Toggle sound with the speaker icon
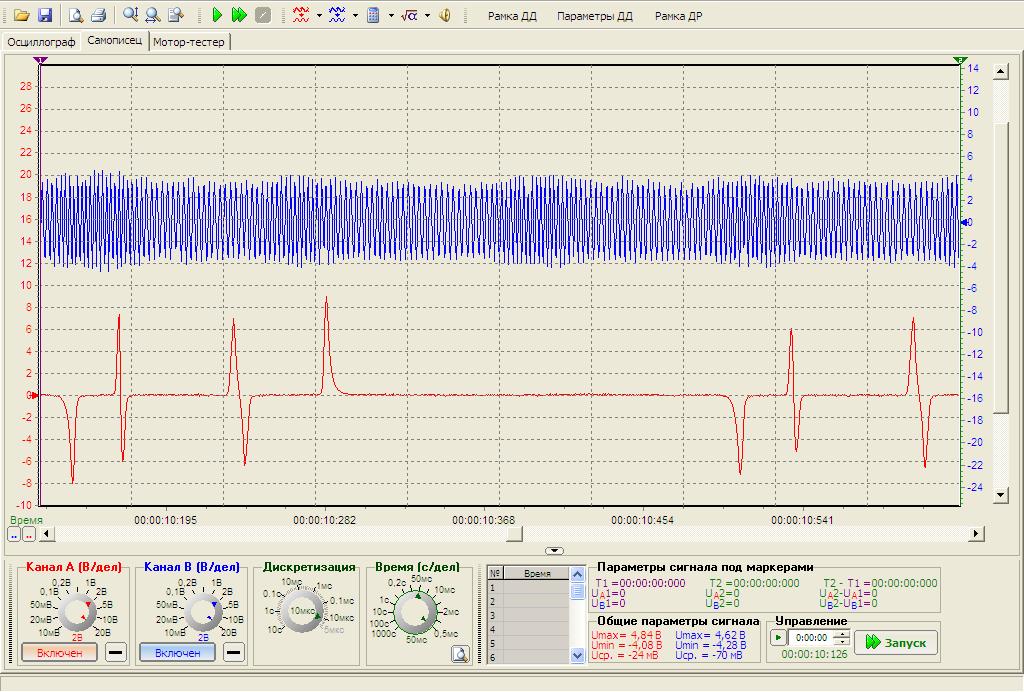 [445, 15]
